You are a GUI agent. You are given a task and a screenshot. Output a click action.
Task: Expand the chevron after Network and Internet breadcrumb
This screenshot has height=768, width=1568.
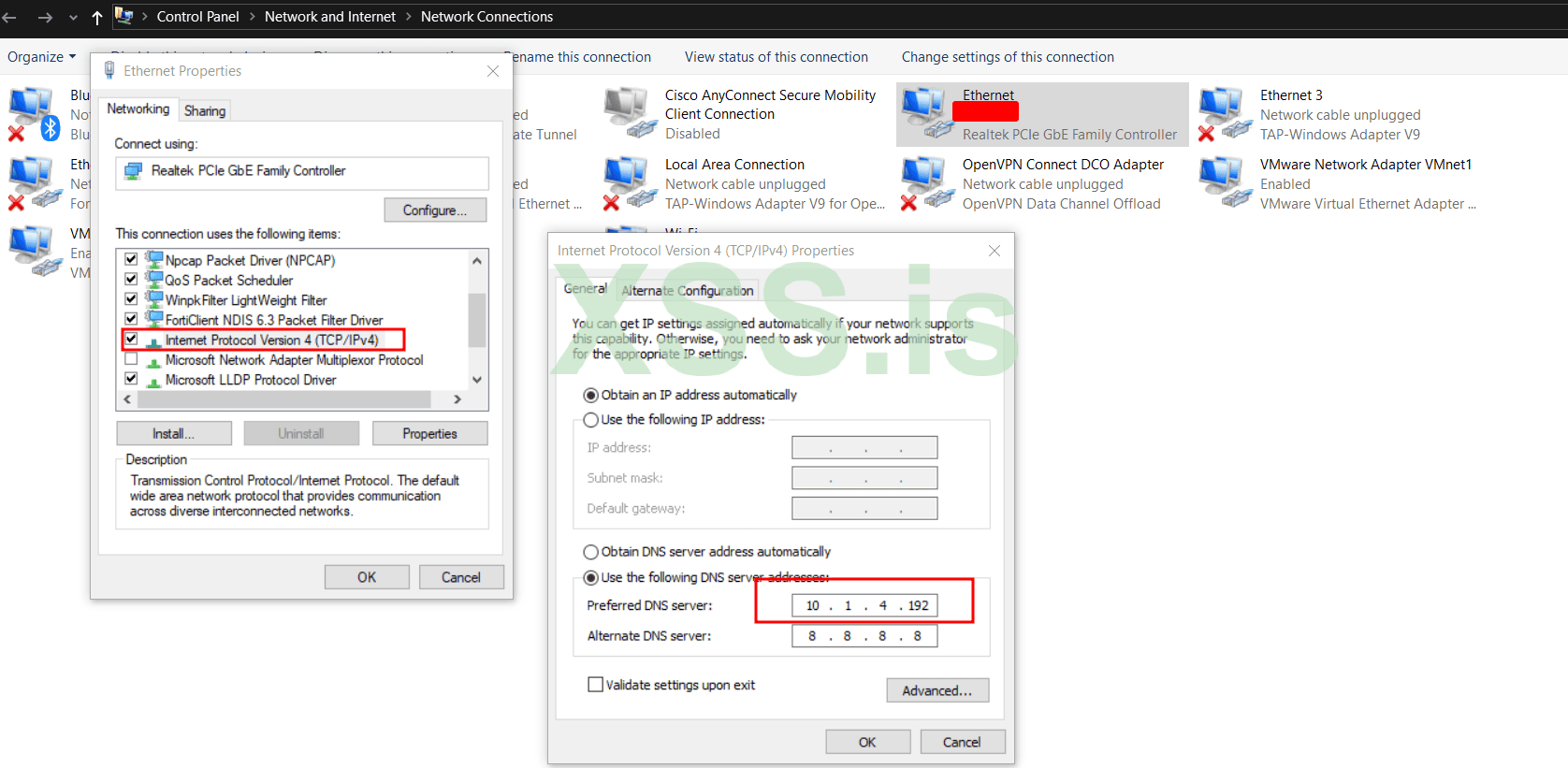(409, 17)
